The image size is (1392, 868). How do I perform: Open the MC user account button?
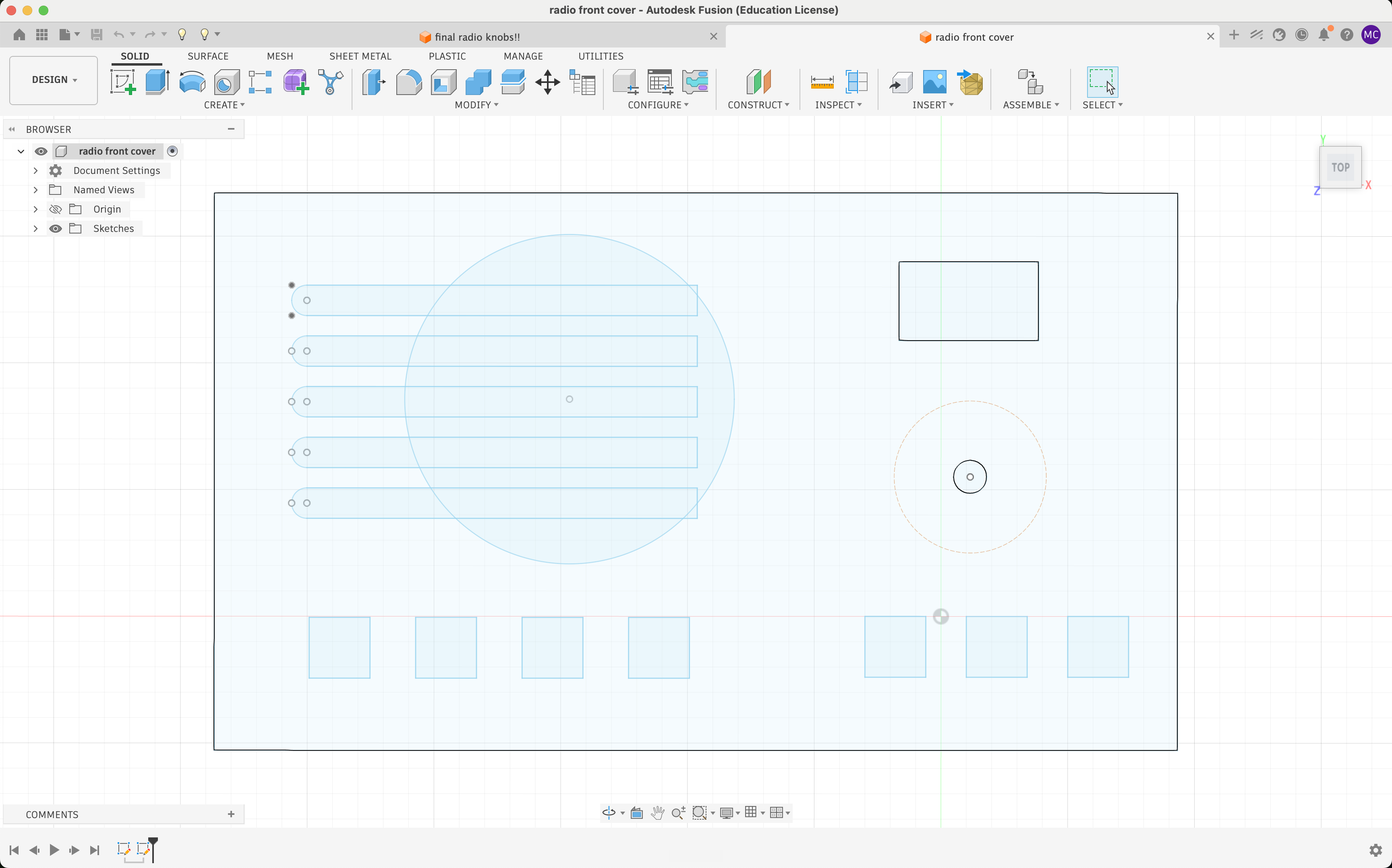point(1371,35)
